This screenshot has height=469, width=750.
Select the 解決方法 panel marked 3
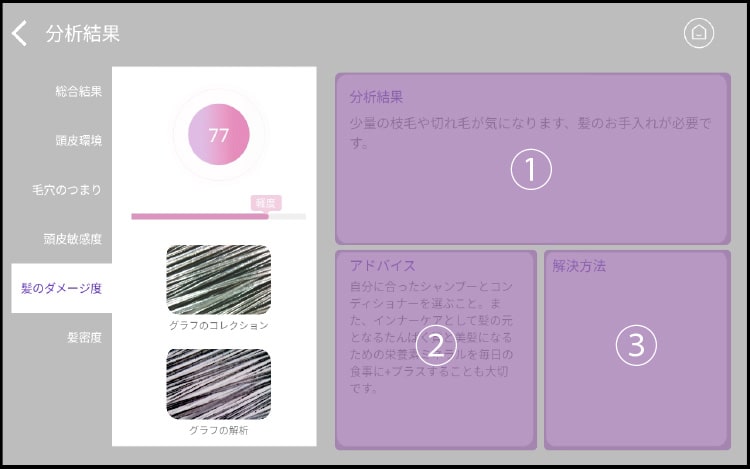pos(637,349)
